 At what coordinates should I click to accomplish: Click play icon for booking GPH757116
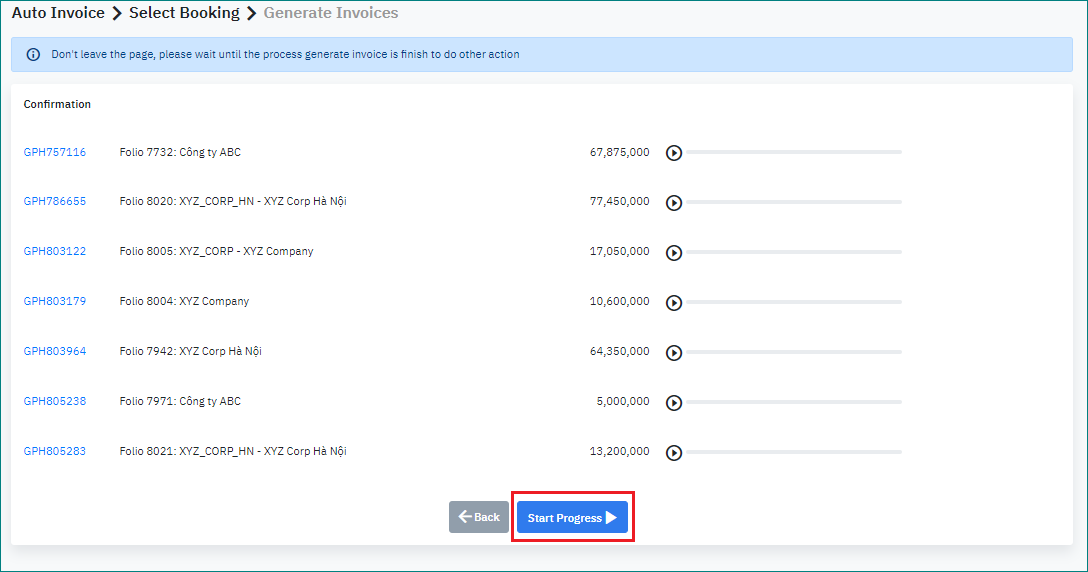tap(674, 153)
